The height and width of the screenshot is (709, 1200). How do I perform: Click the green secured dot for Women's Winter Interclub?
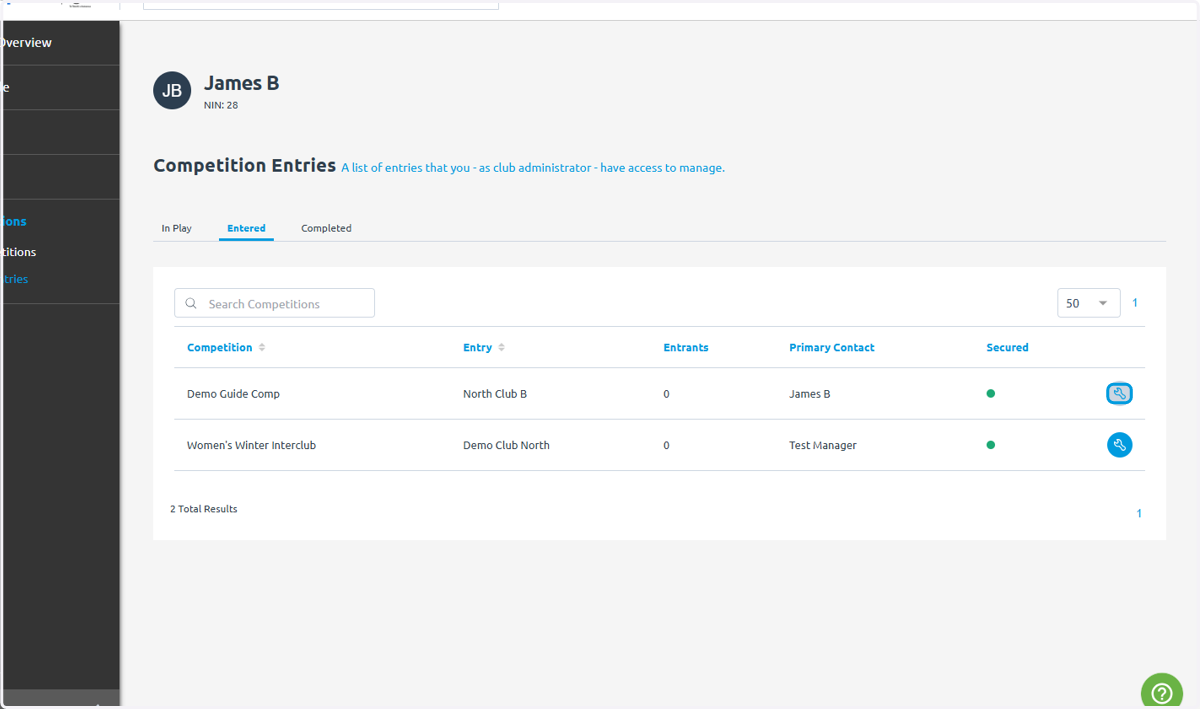[991, 445]
